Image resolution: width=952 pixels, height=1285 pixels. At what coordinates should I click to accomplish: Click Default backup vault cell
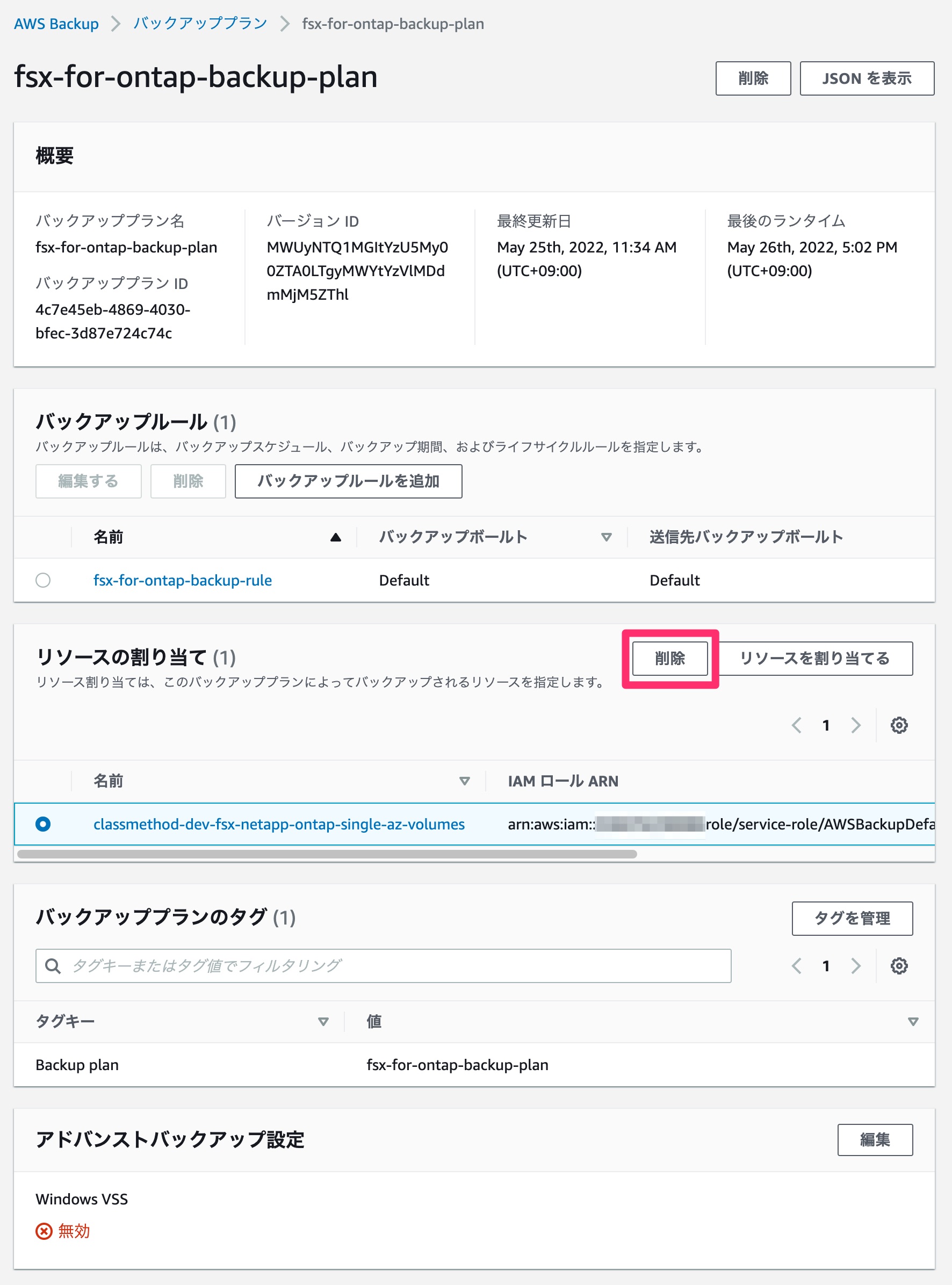point(404,580)
